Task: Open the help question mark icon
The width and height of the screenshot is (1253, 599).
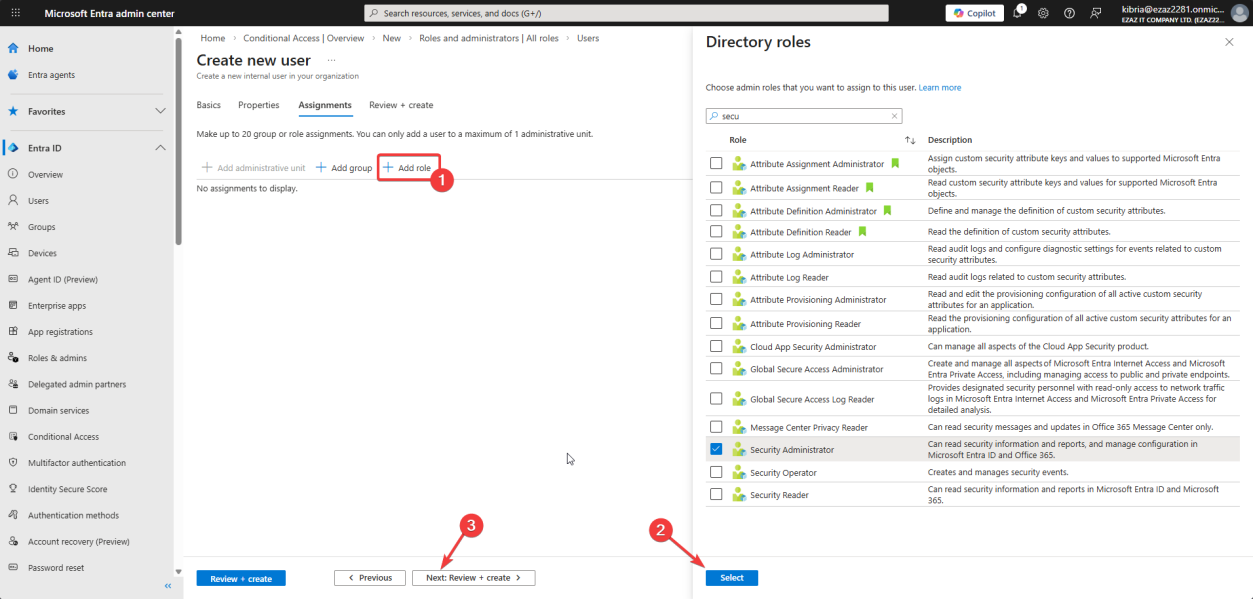Action: (x=1069, y=13)
